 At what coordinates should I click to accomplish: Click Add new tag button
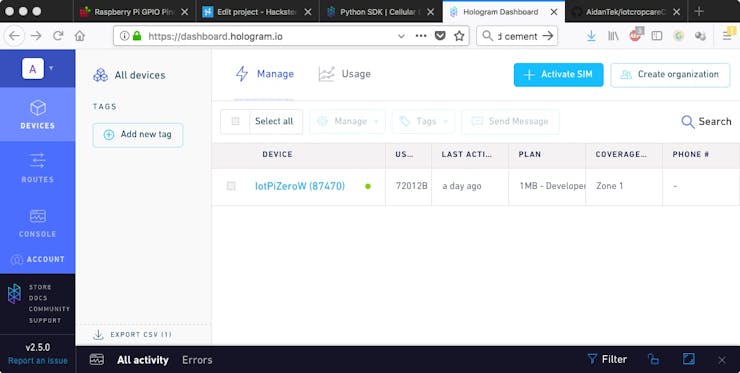coord(138,135)
